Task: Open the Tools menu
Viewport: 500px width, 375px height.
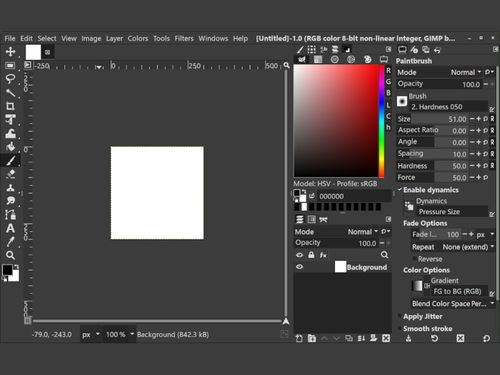Action: coord(161,39)
